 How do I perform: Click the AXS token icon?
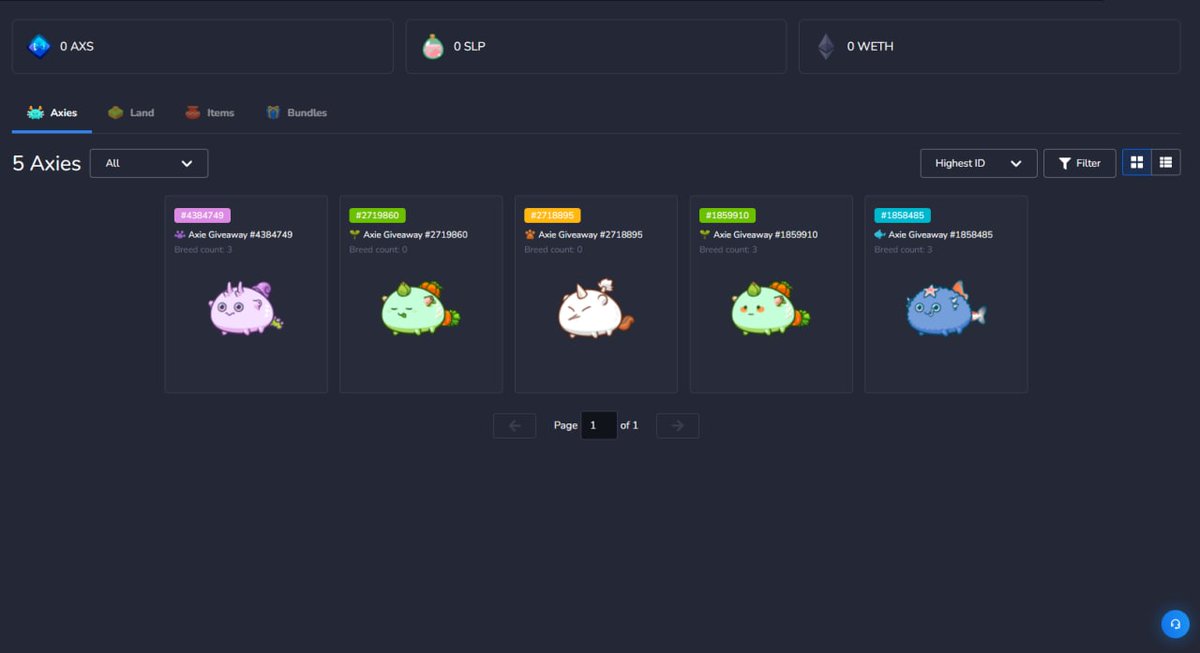point(39,46)
